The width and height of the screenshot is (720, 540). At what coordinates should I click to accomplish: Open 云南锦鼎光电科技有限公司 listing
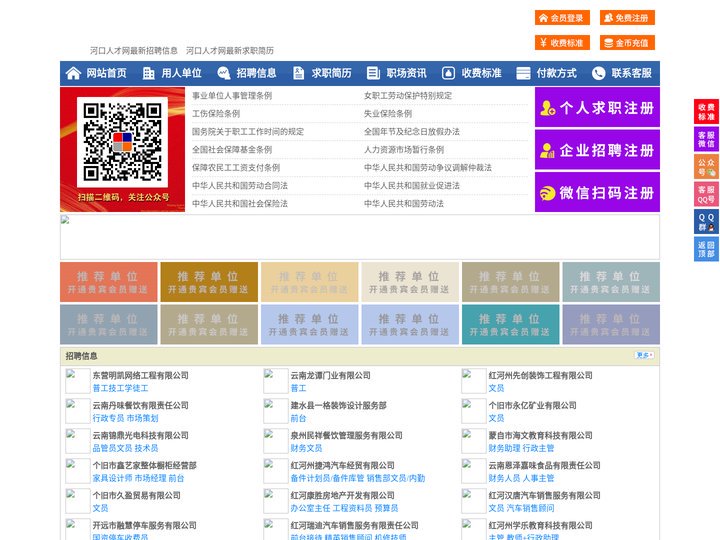pyautogui.click(x=141, y=435)
